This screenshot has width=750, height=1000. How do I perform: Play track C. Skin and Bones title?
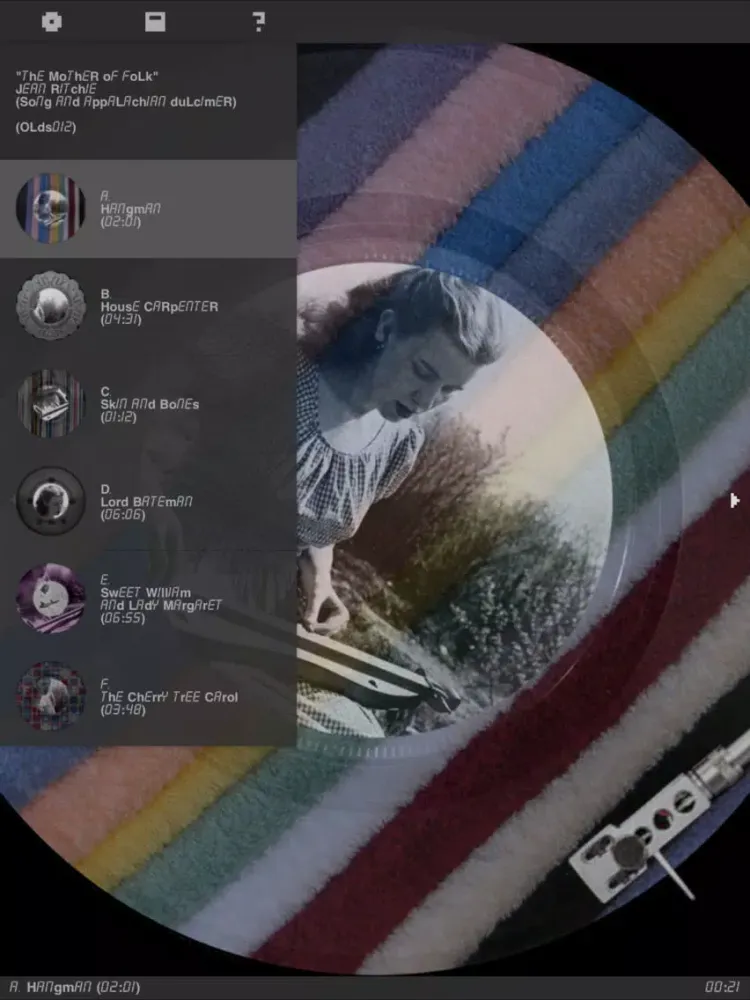[150, 404]
